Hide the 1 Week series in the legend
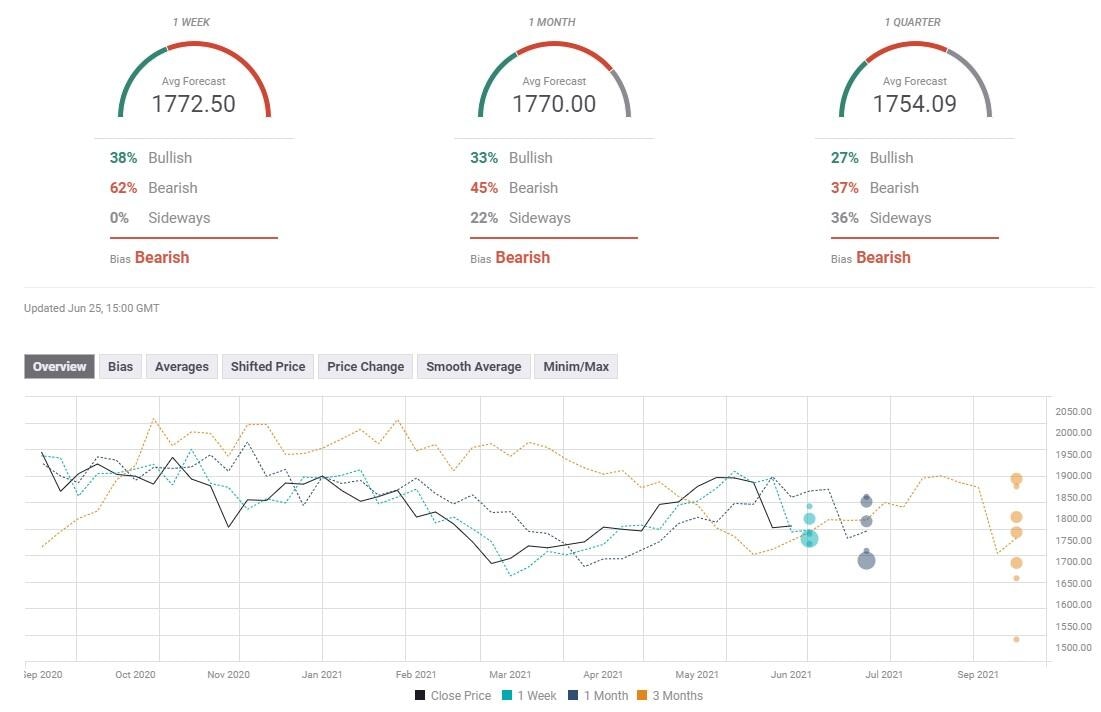Viewport: 1101px width, 712px height. click(x=537, y=695)
